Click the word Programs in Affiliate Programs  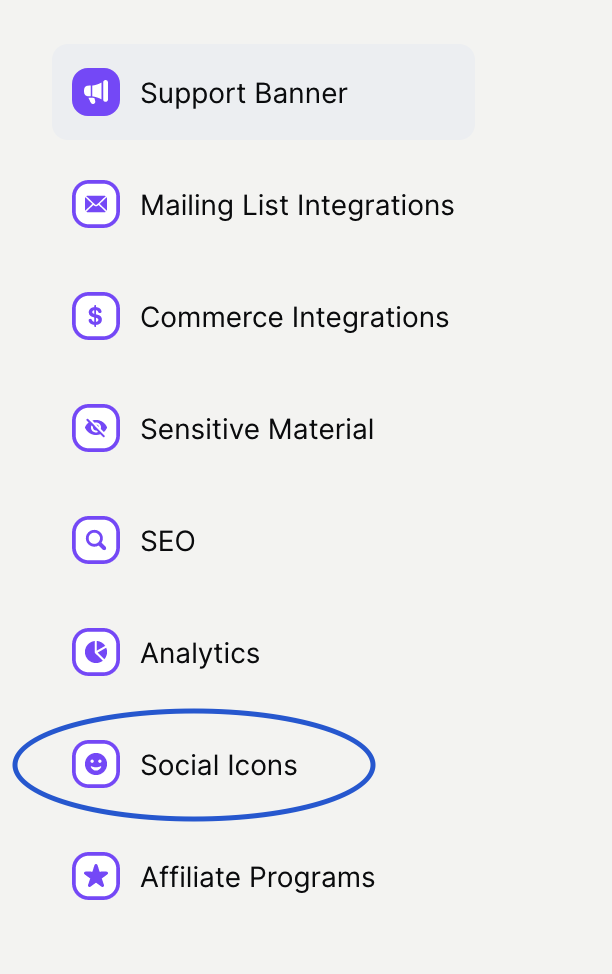(x=313, y=877)
